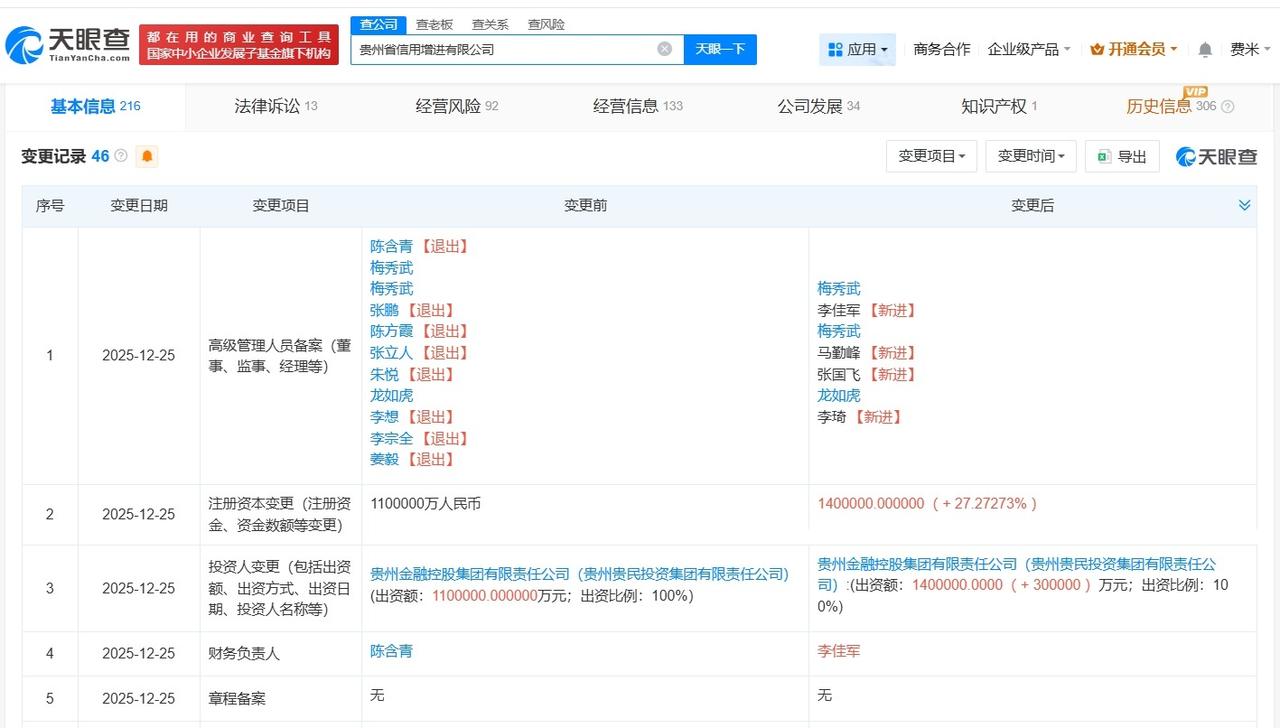Click the alert bell beside 变更记录
This screenshot has width=1280, height=728.
click(146, 156)
